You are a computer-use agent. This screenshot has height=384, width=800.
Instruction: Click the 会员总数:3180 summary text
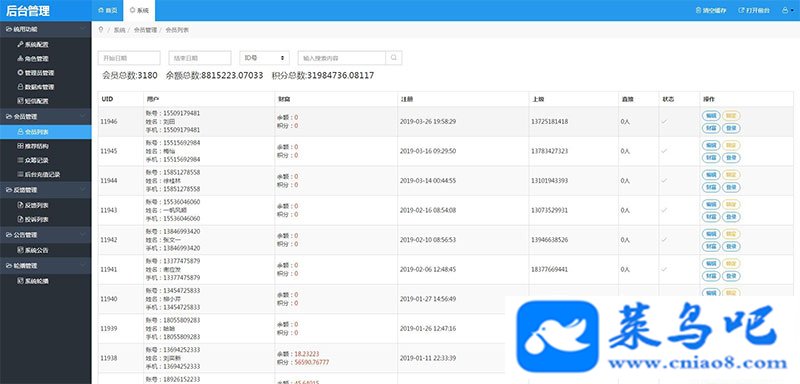click(x=130, y=75)
